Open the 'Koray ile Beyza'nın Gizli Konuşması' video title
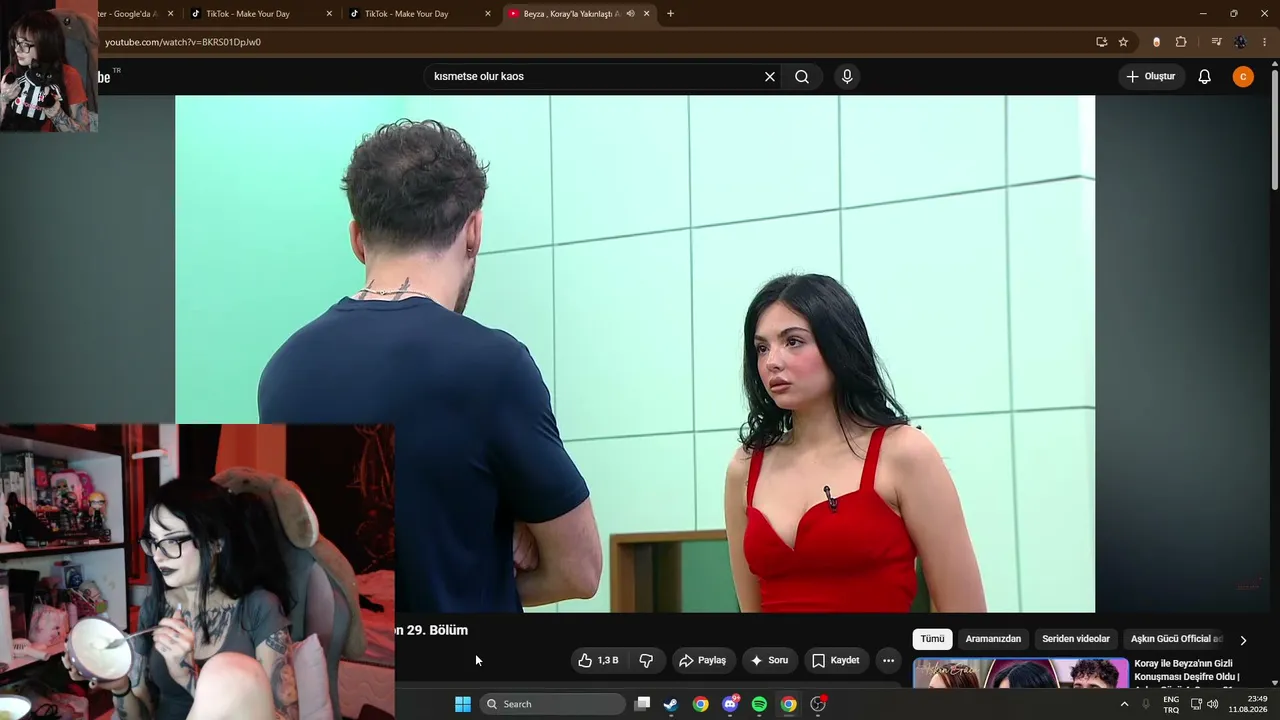 pyautogui.click(x=1187, y=670)
